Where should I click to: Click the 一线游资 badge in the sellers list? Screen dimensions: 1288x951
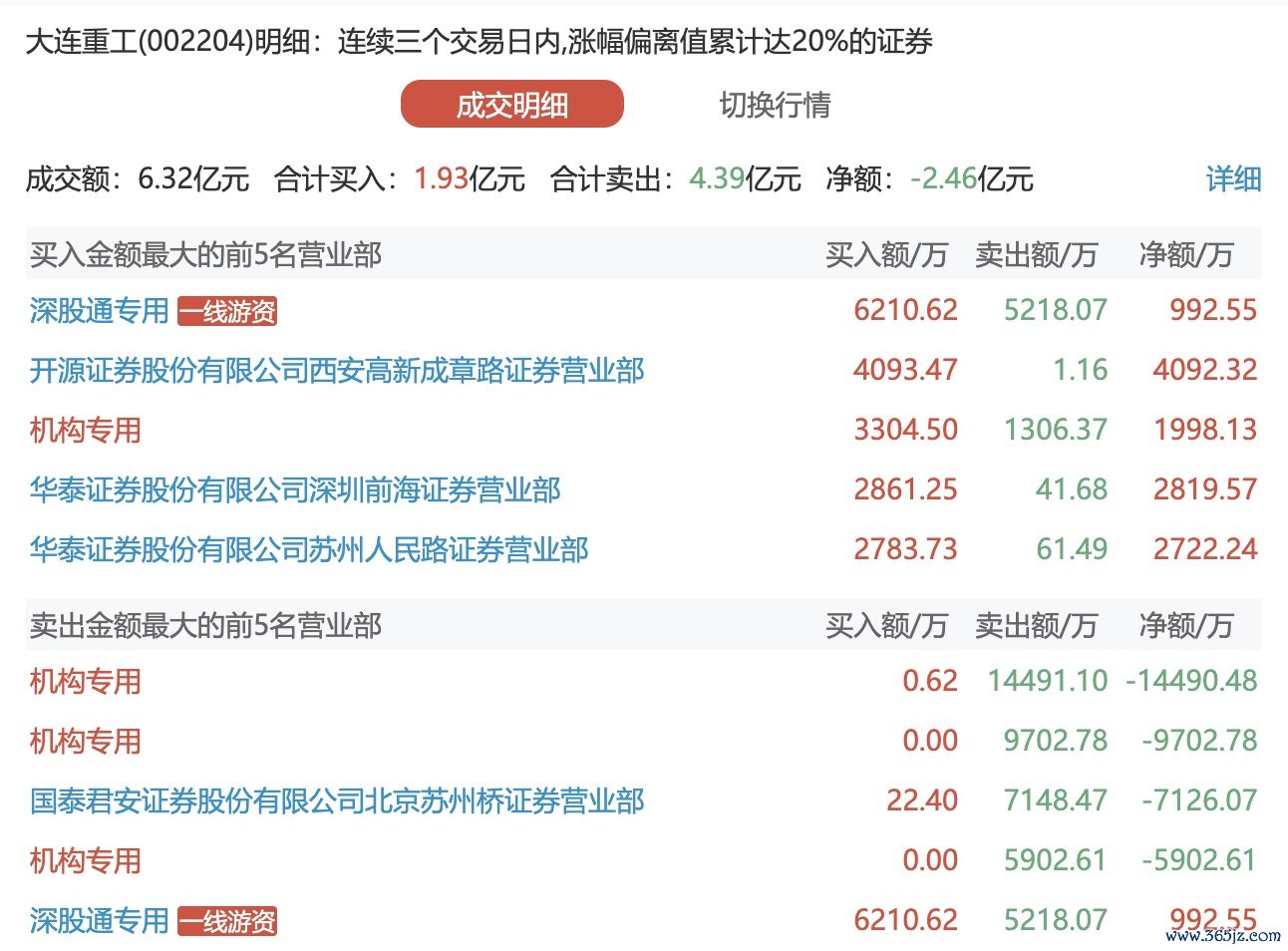(x=227, y=922)
